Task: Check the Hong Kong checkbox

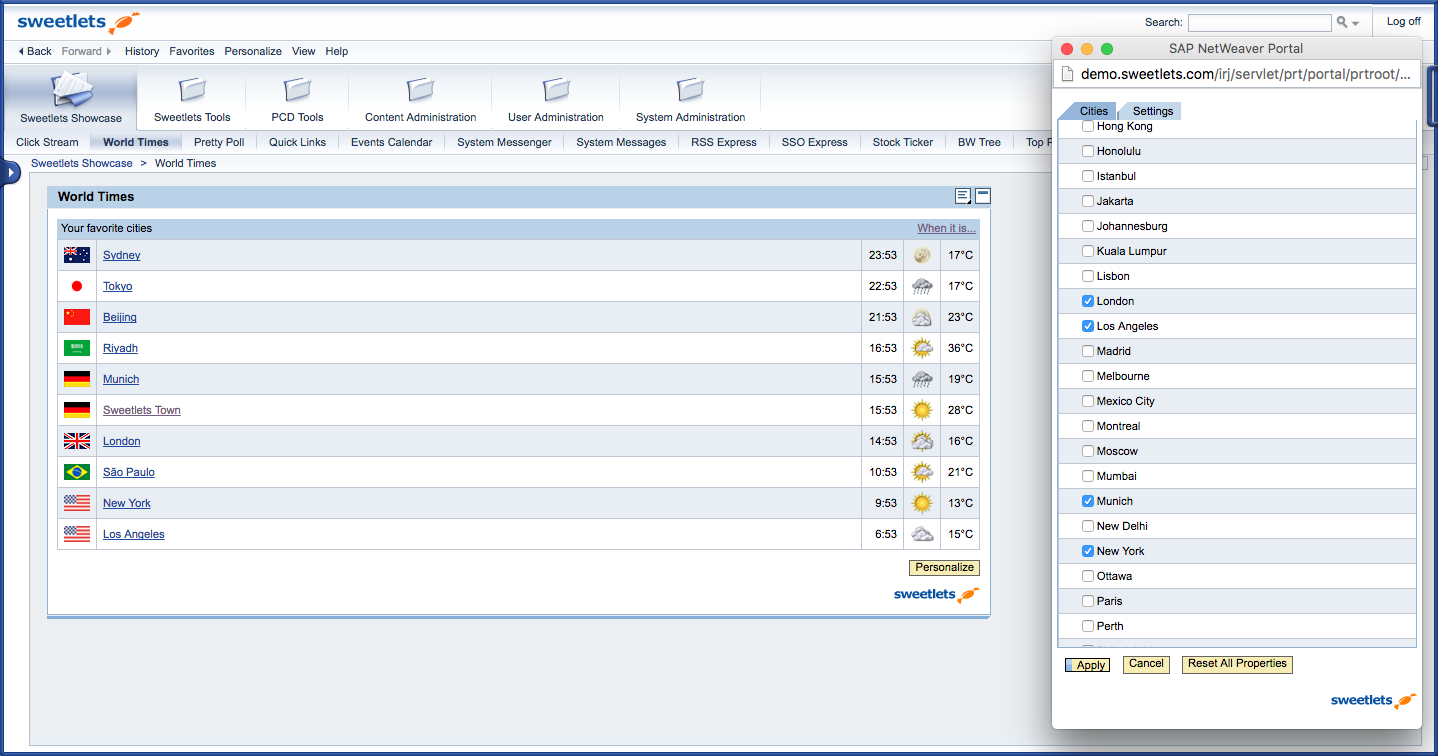Action: click(x=1088, y=126)
